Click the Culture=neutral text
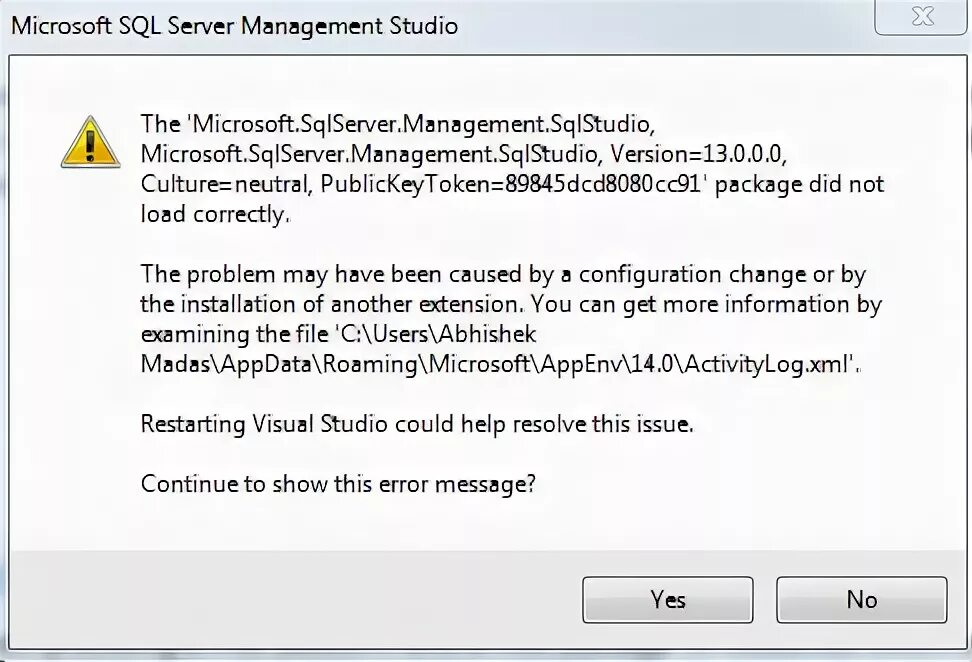This screenshot has width=972, height=662. 226,185
